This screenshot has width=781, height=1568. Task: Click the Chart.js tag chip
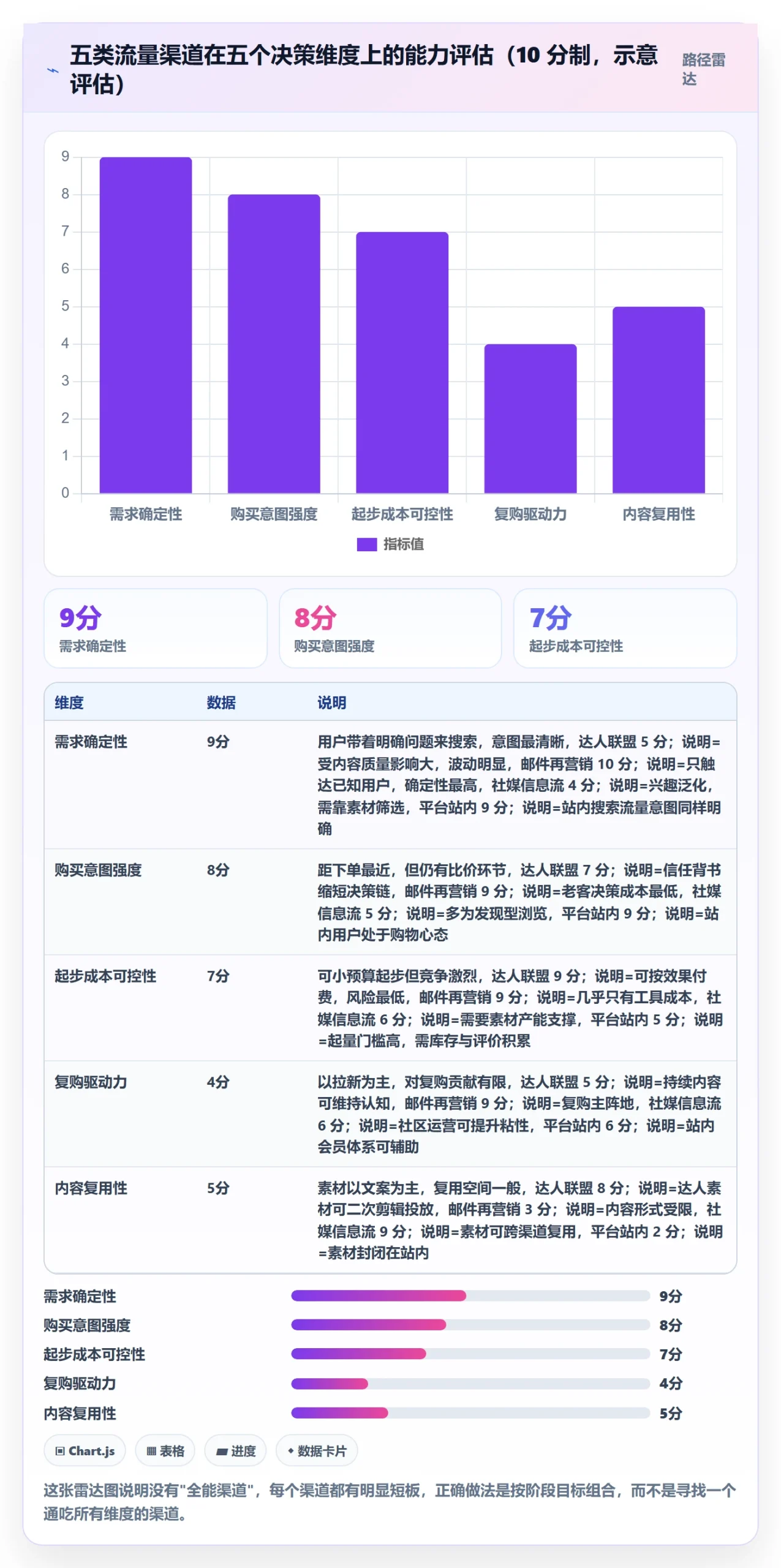(85, 1451)
